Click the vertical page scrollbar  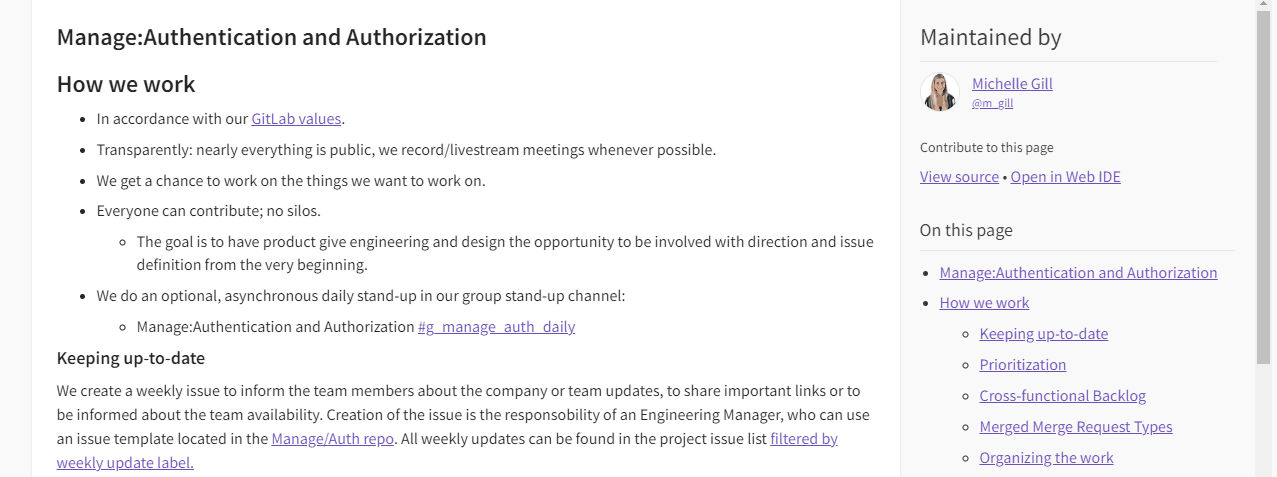click(x=1265, y=200)
